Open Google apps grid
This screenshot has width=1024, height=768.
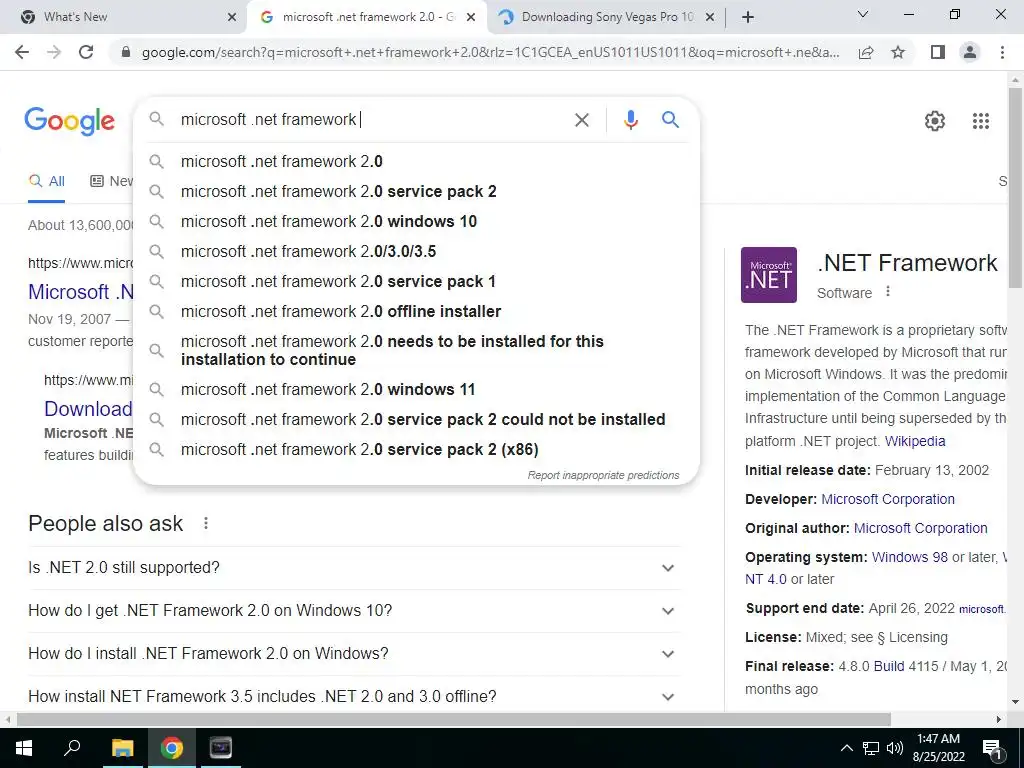click(x=980, y=121)
